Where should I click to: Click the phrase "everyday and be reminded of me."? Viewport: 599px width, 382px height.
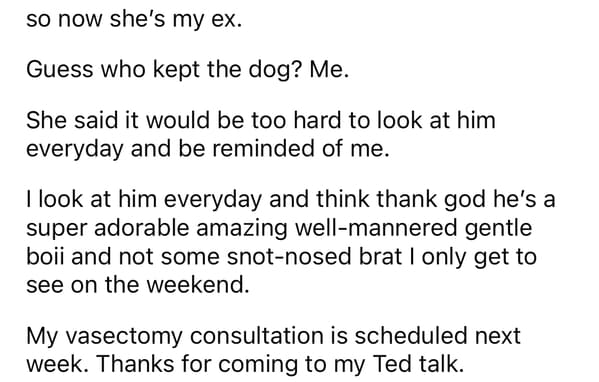click(208, 149)
